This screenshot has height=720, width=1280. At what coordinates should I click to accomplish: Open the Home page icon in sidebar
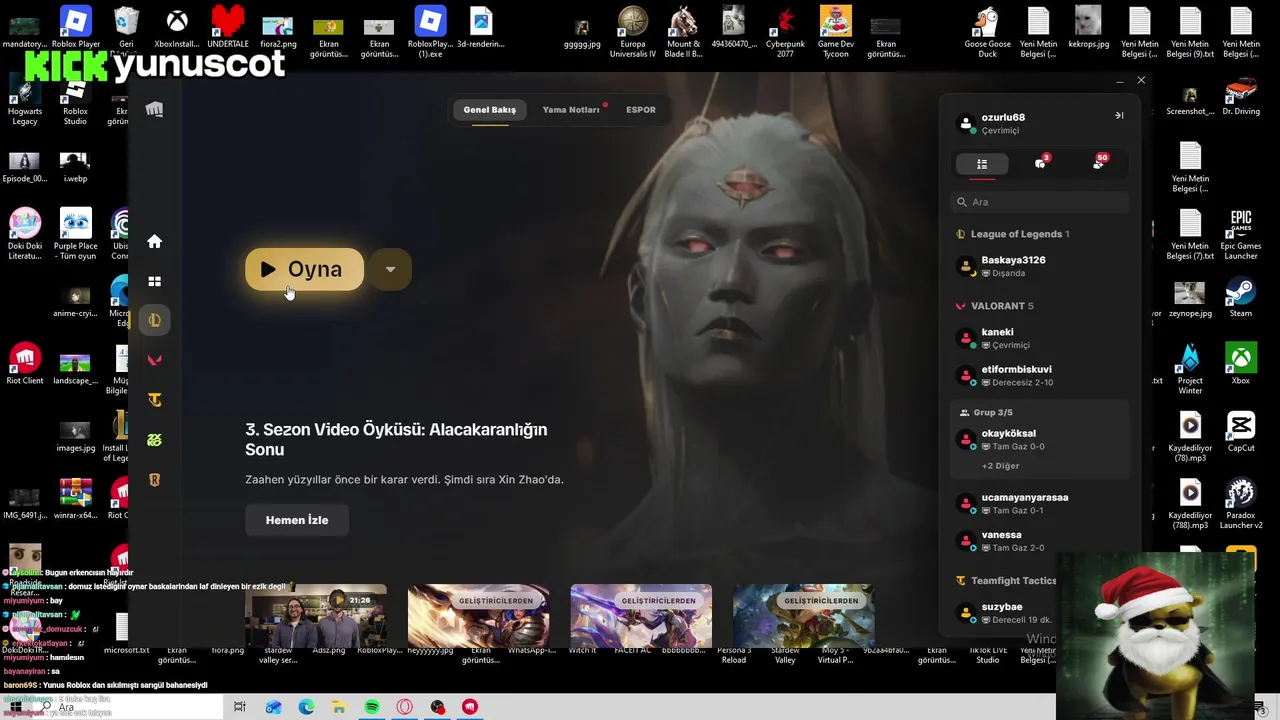[x=154, y=241]
